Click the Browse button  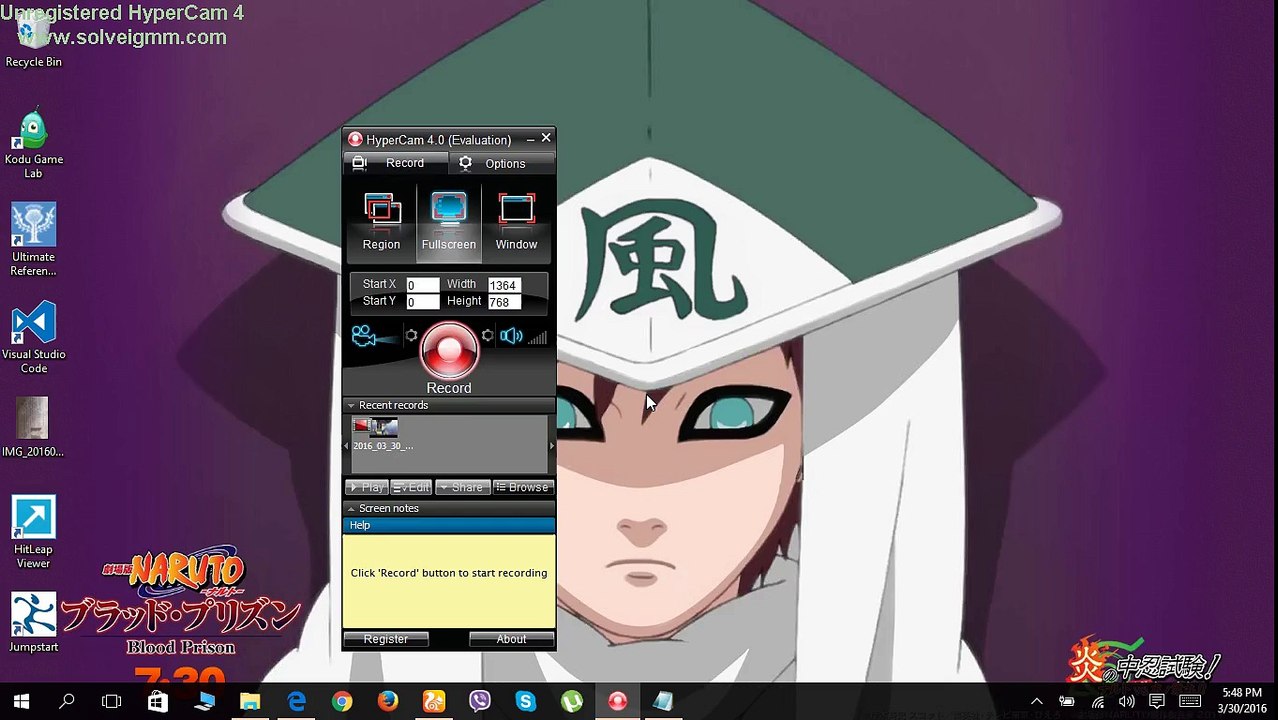click(523, 487)
